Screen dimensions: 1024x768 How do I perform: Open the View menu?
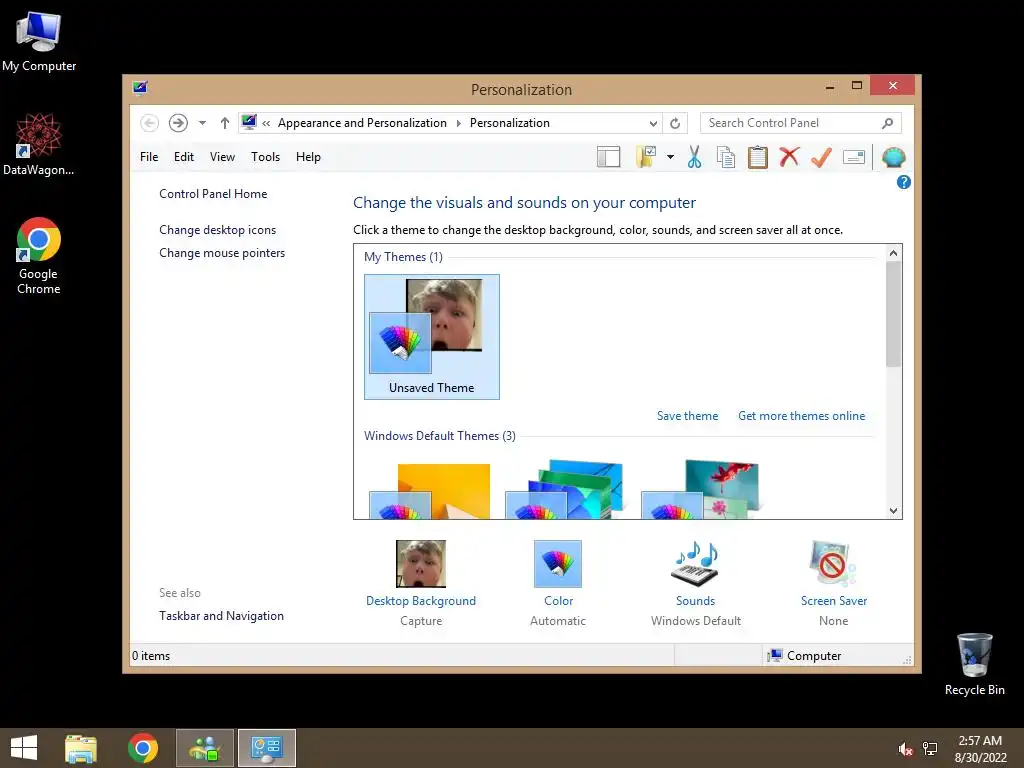pos(222,157)
